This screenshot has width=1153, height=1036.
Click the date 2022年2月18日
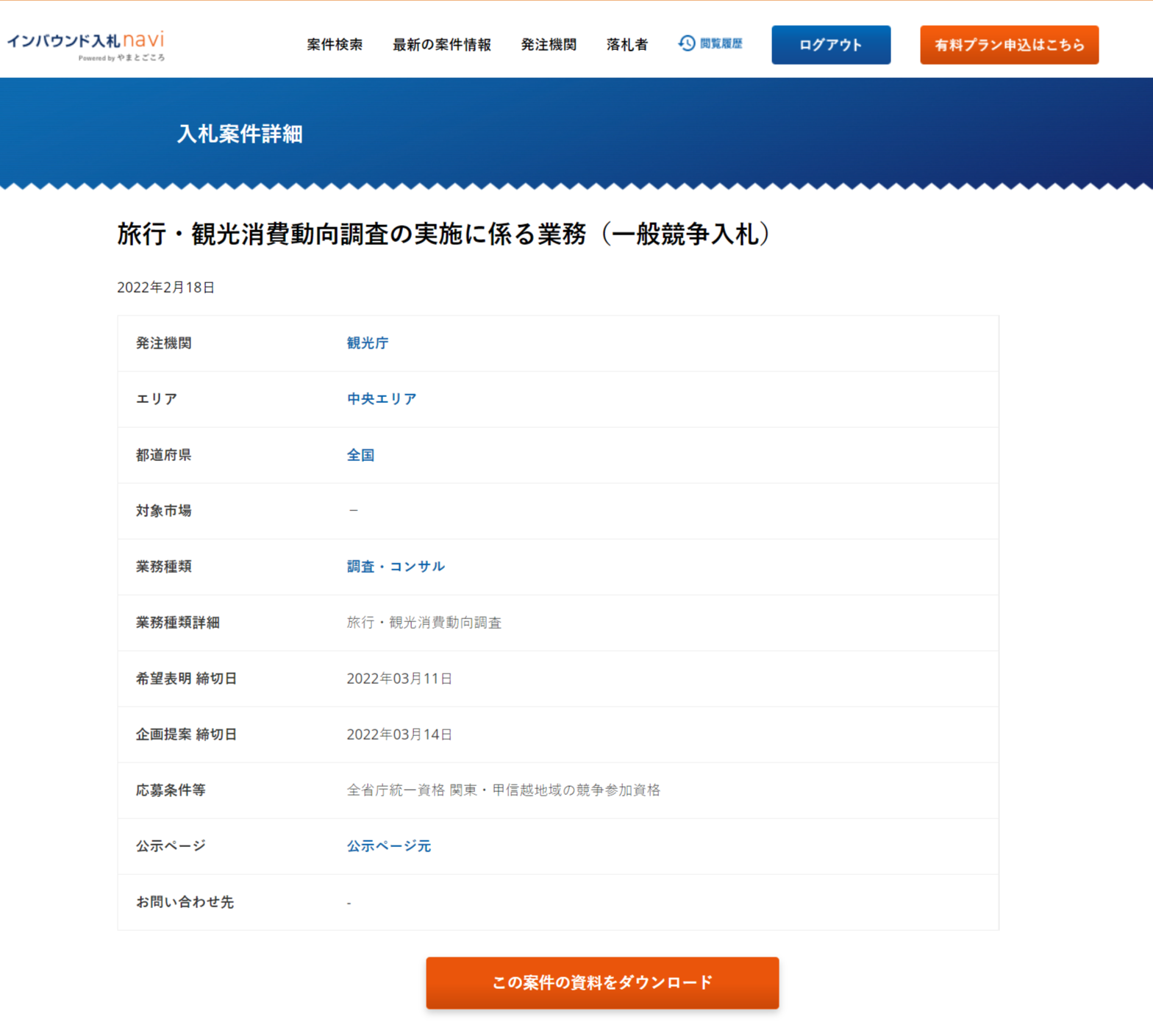coord(166,287)
